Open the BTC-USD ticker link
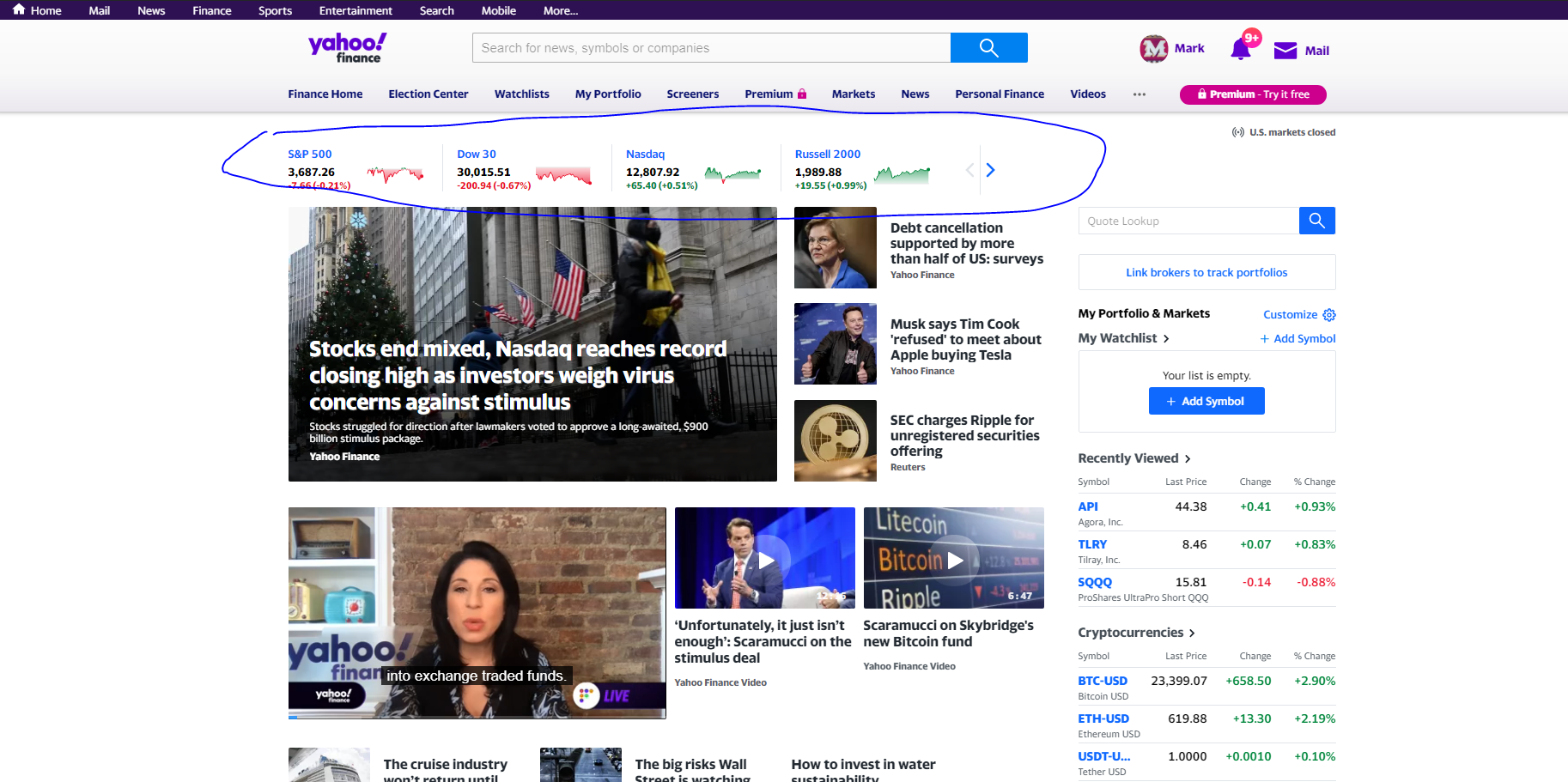 coord(1103,682)
